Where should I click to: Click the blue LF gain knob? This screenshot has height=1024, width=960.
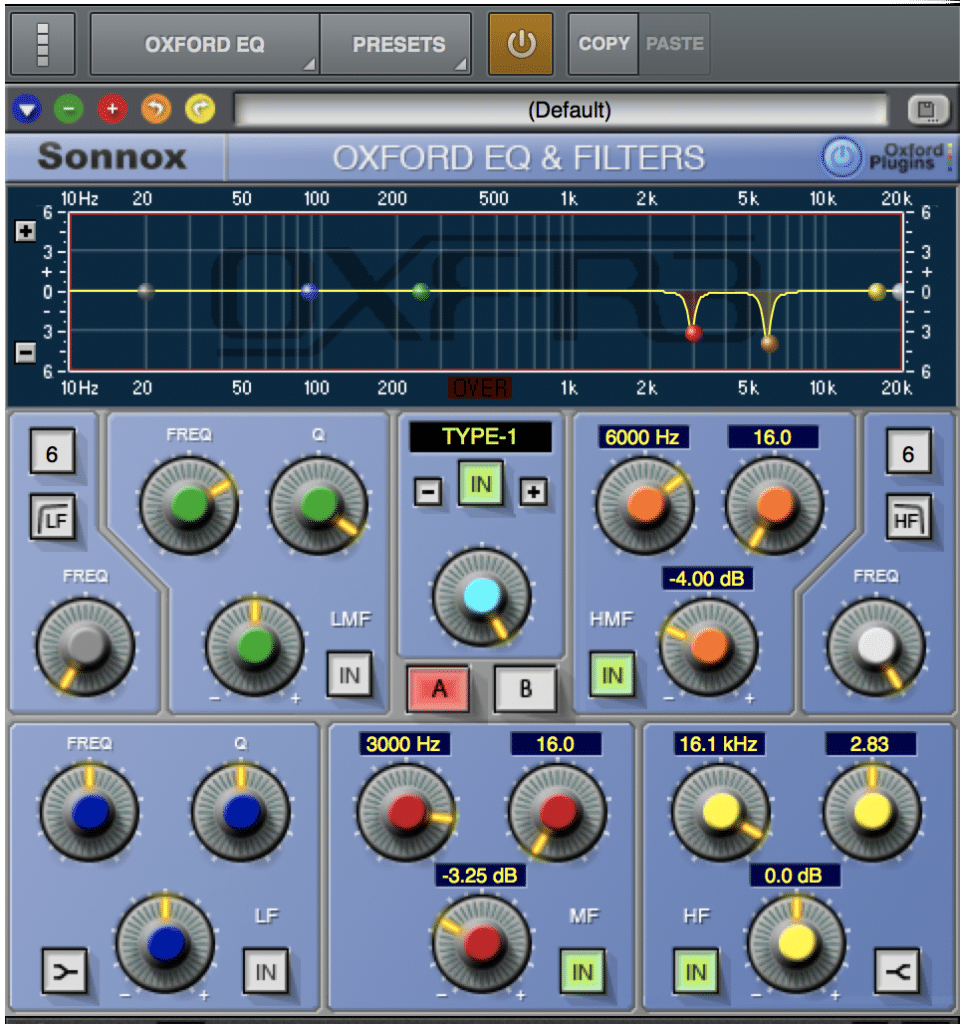click(x=165, y=944)
